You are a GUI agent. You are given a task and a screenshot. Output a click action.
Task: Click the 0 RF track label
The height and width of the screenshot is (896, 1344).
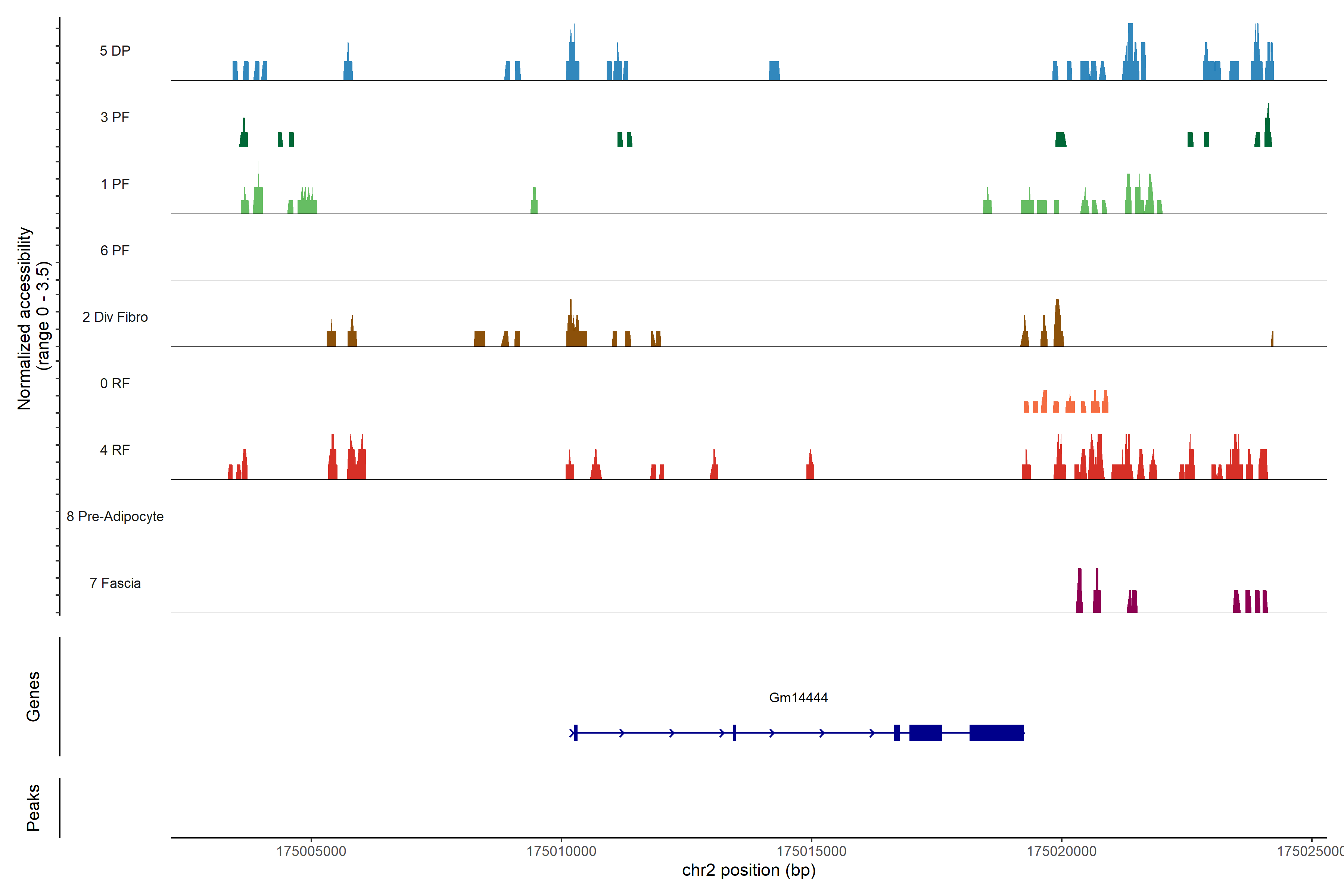click(115, 383)
